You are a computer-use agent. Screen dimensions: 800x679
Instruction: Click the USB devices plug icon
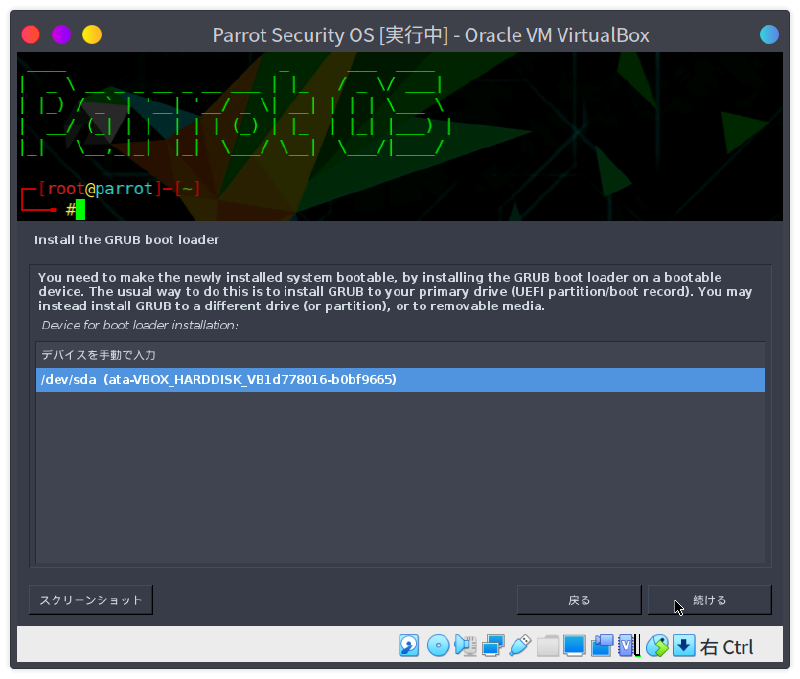tap(519, 645)
